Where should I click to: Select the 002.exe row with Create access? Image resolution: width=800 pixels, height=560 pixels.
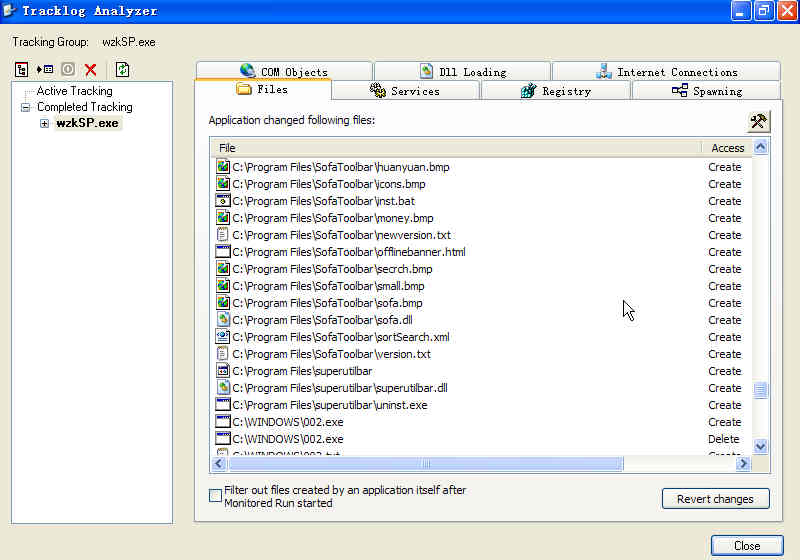tap(479, 422)
